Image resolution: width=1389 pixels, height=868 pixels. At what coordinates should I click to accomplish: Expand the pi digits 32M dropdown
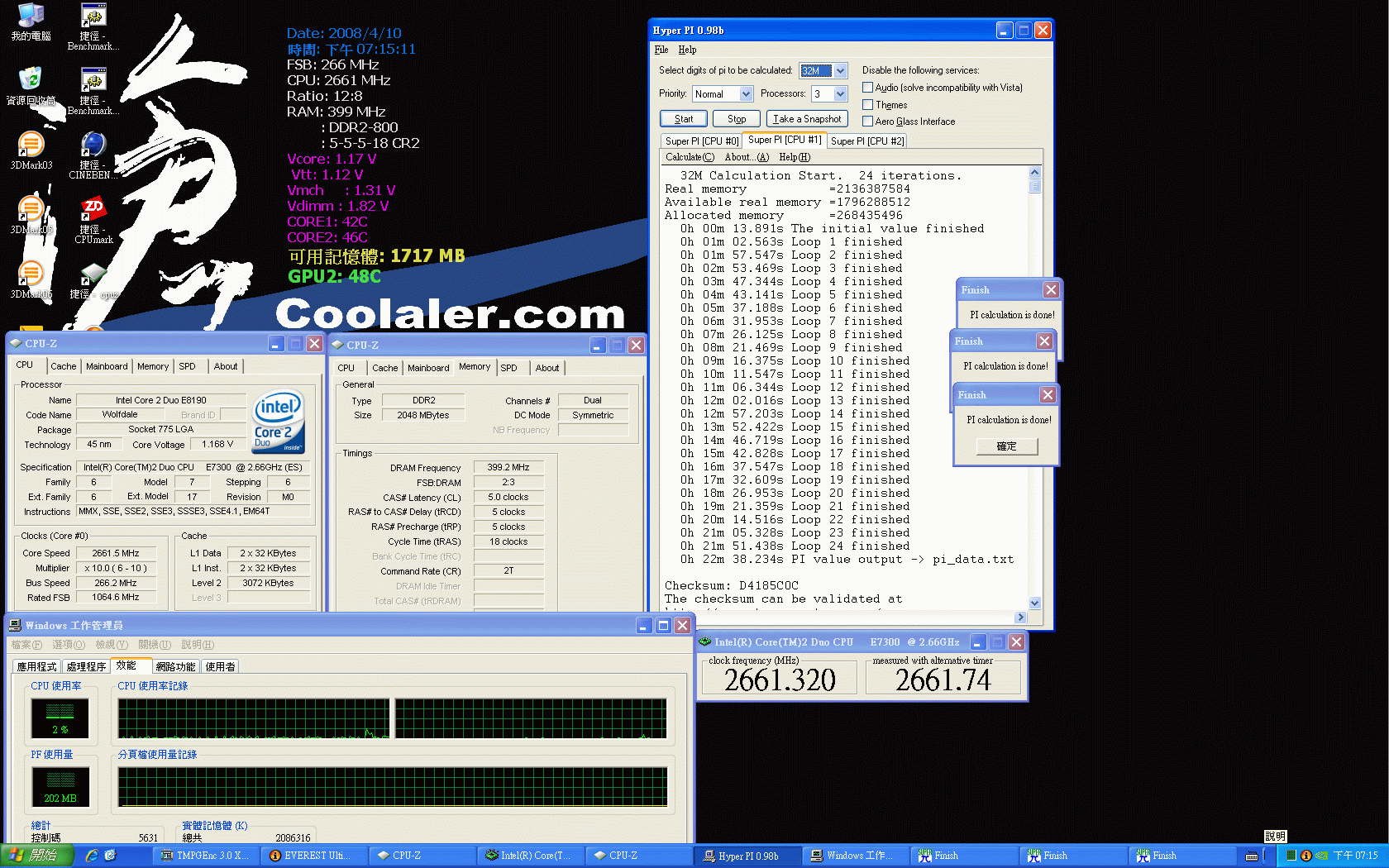coord(840,71)
